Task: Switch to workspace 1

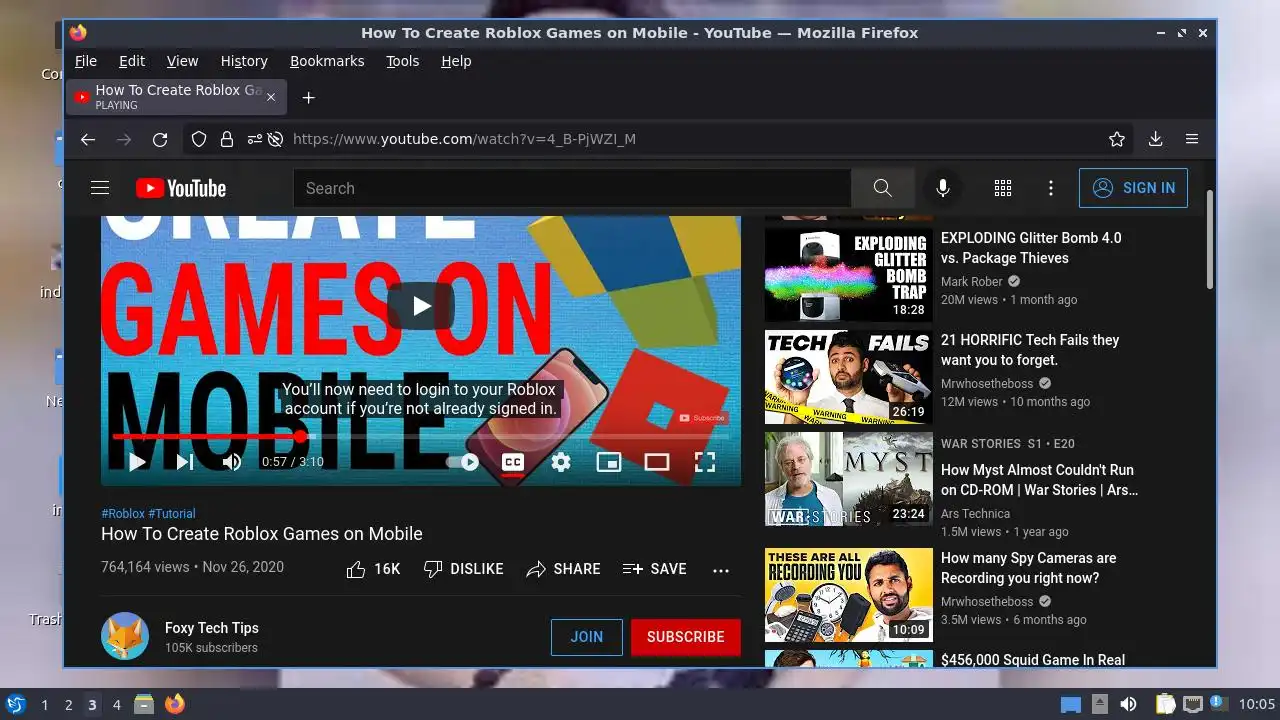Action: [x=44, y=704]
